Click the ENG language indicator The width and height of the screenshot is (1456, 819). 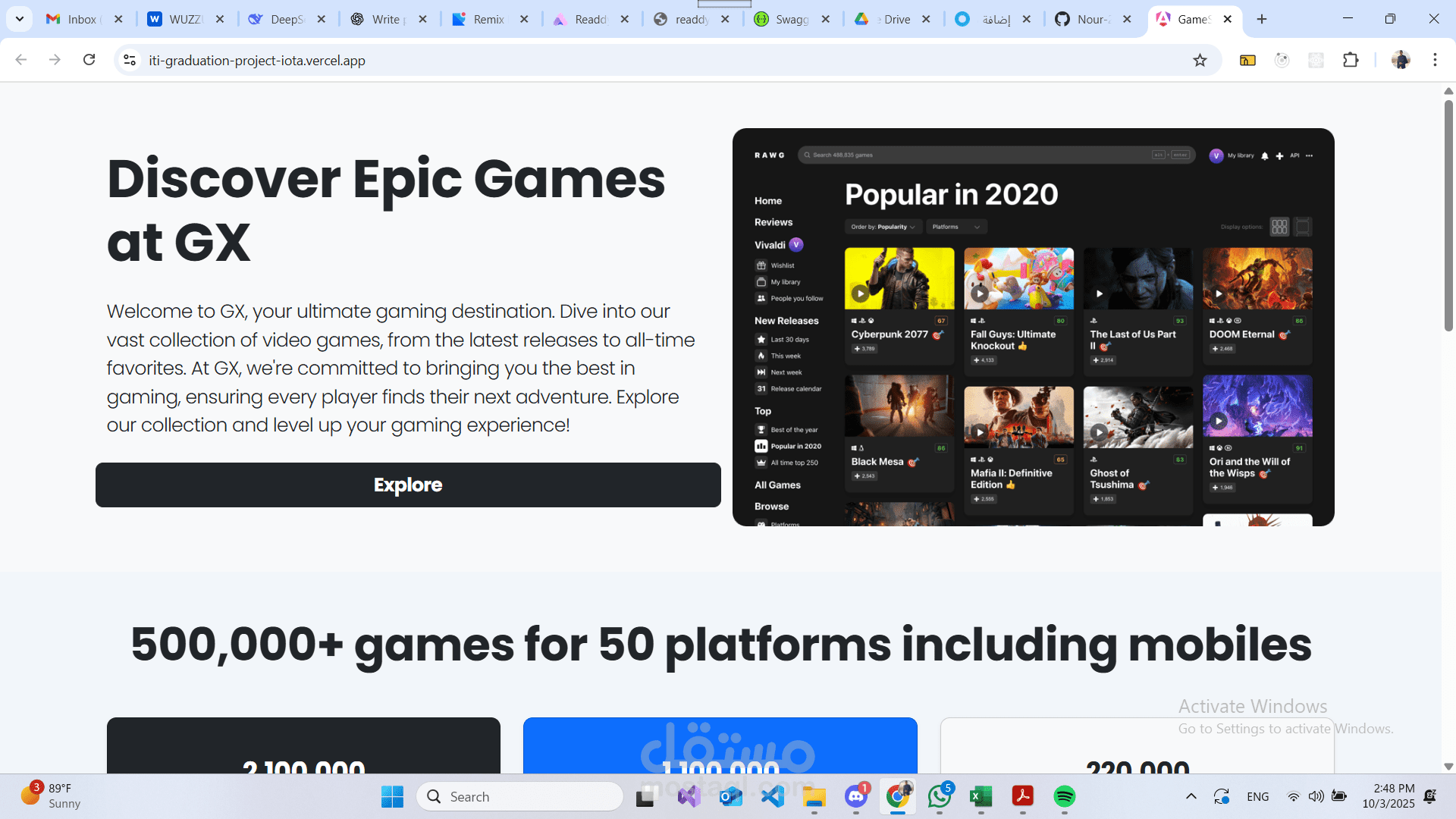pos(1257,796)
